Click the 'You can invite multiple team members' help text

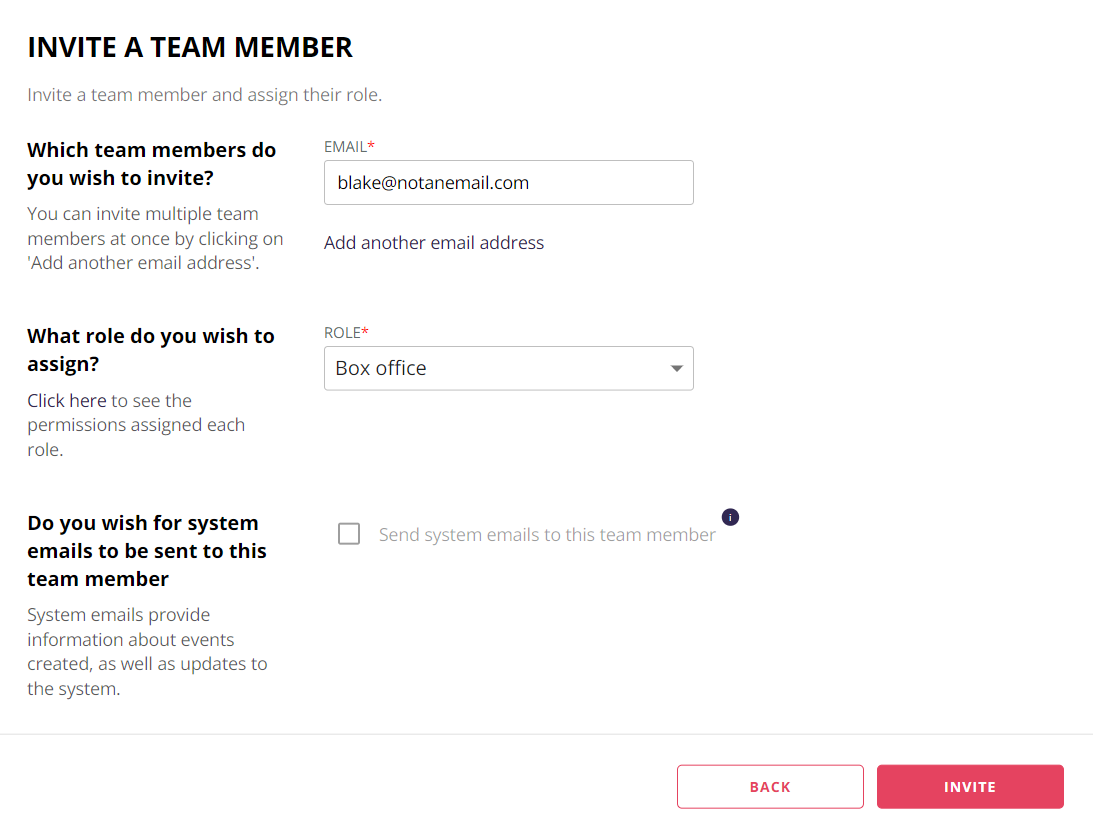coord(155,238)
